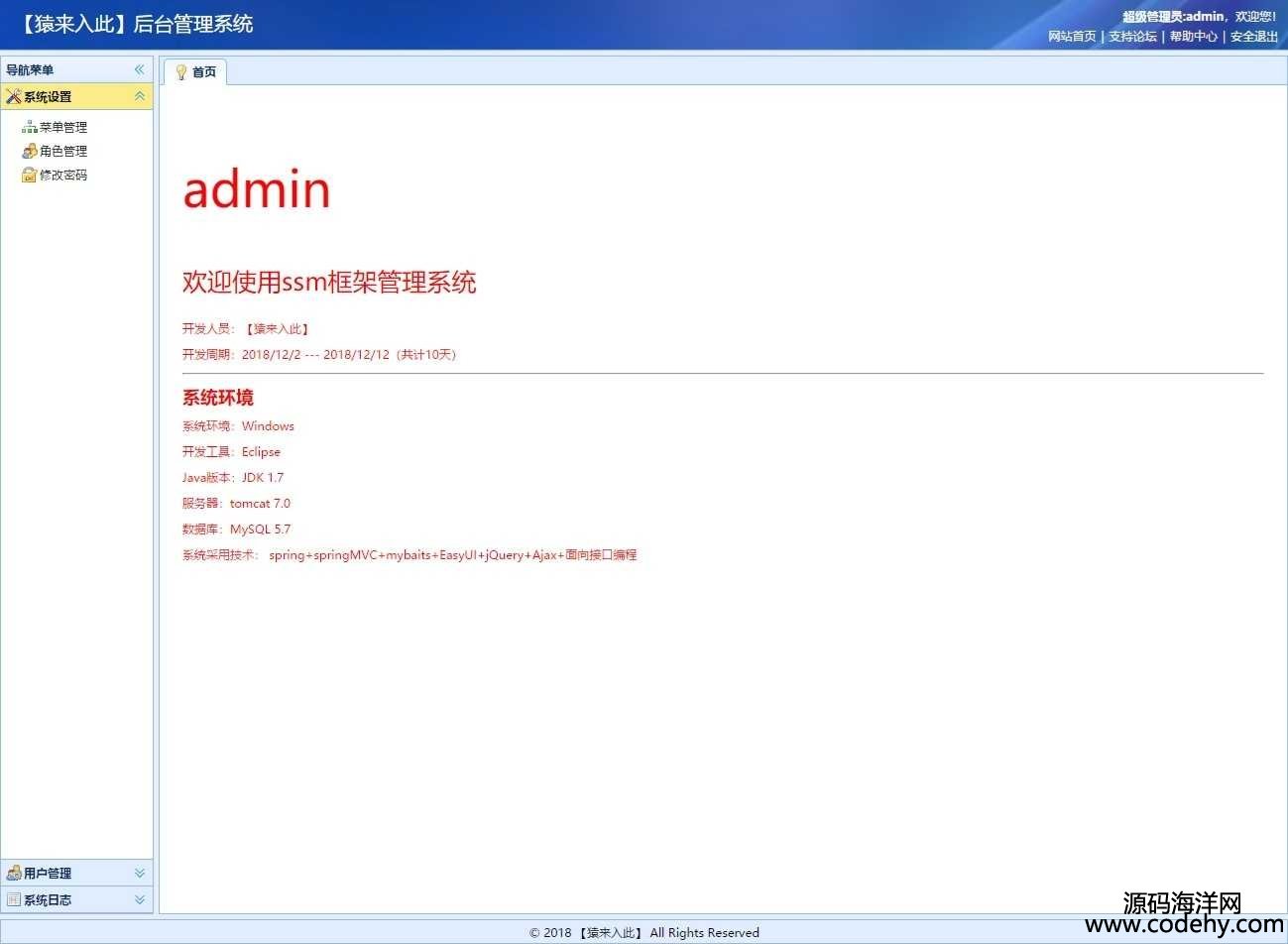Open 修改密码 in the navigation tree
1288x944 pixels.
tap(63, 175)
